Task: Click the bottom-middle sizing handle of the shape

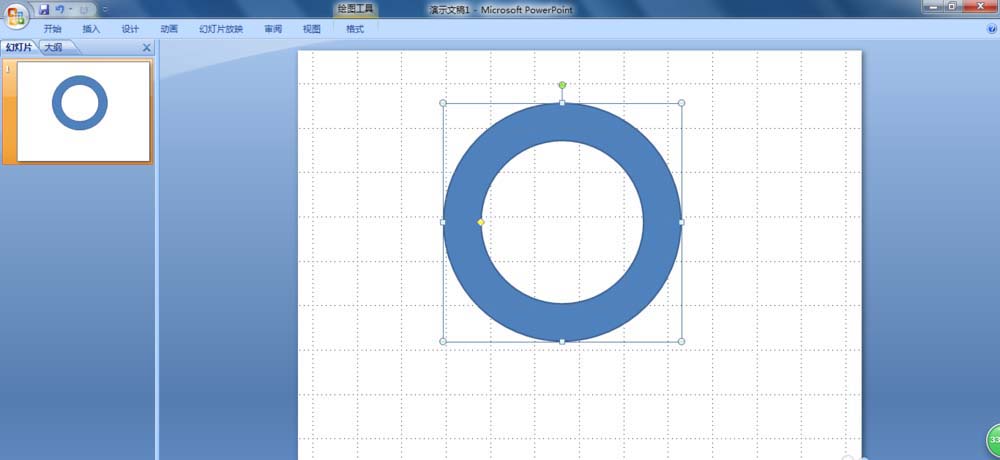Action: coord(562,341)
